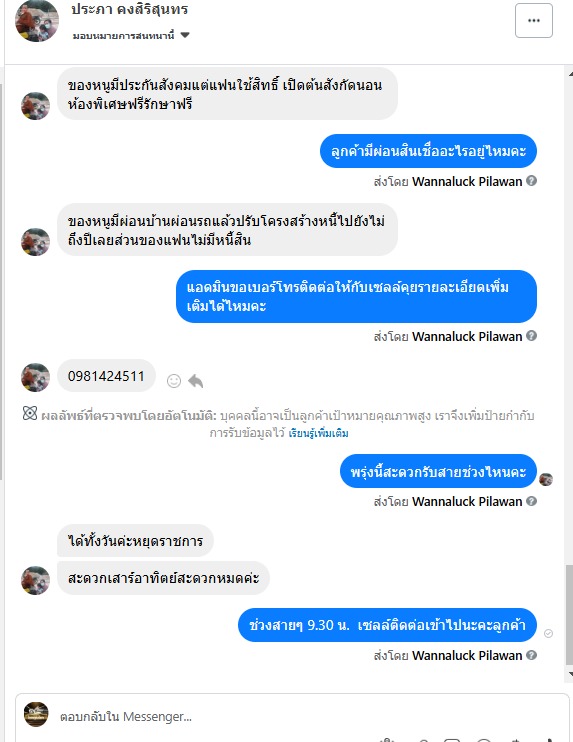573x742 pixels.
Task: Click the page avatar beside the reply box
Action: tap(36, 714)
